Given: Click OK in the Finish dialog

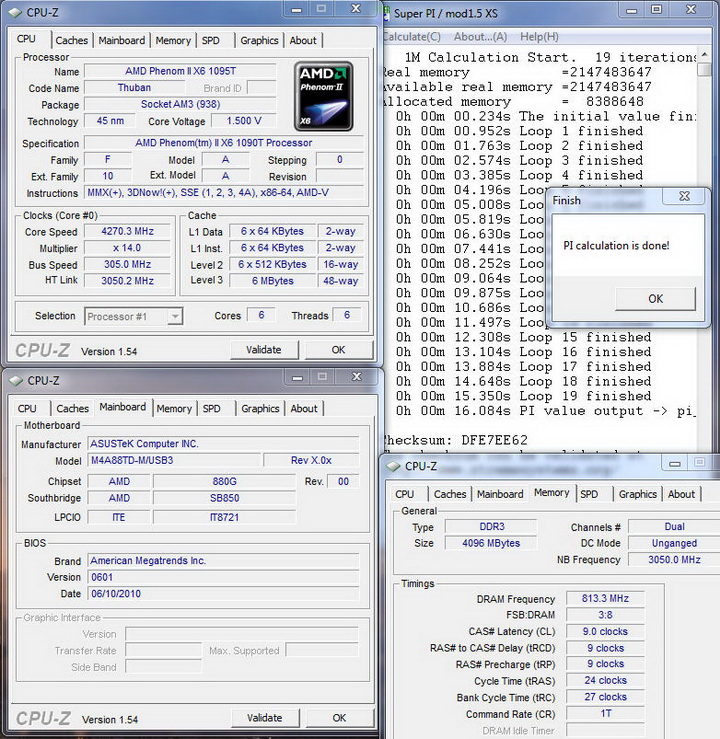Looking at the screenshot, I should click(655, 299).
